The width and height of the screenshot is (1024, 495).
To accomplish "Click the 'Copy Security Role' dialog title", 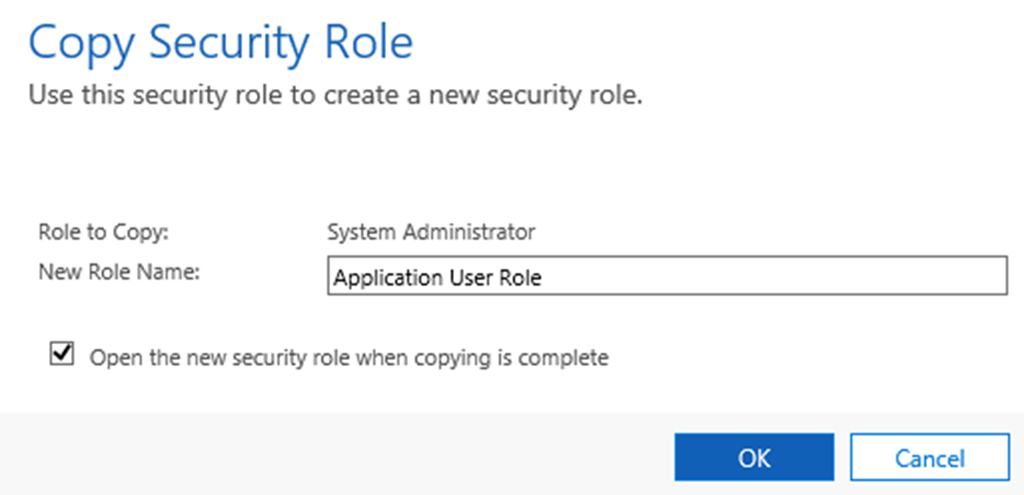I will (220, 44).
